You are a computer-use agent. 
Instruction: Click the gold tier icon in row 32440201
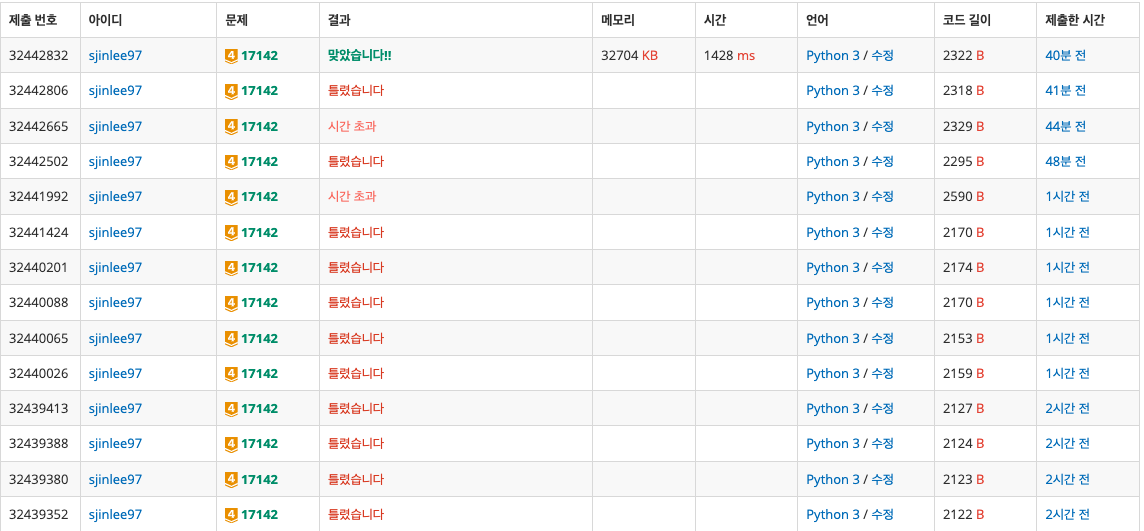tap(231, 268)
